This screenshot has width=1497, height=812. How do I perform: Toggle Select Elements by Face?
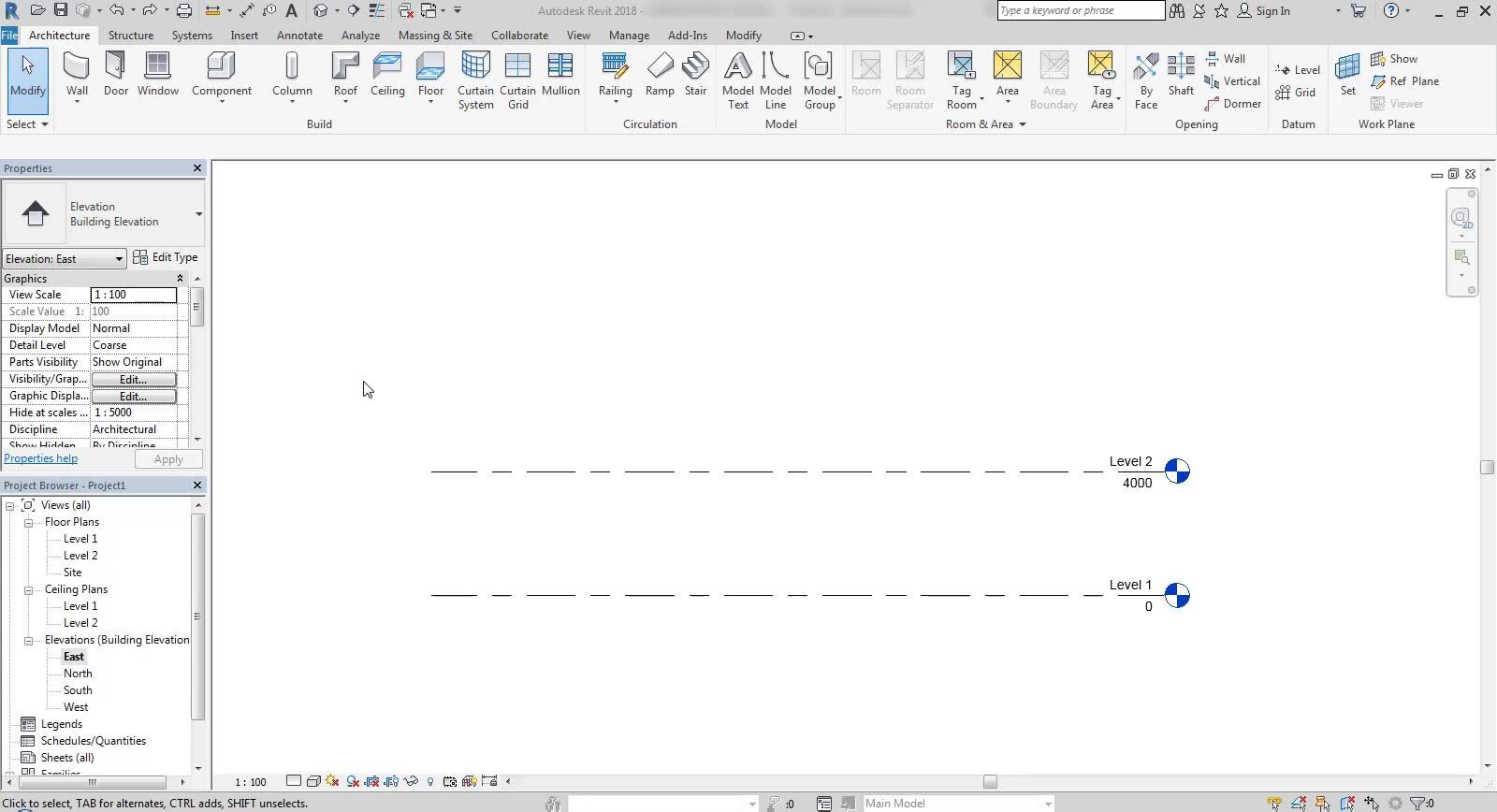pyautogui.click(x=1347, y=804)
